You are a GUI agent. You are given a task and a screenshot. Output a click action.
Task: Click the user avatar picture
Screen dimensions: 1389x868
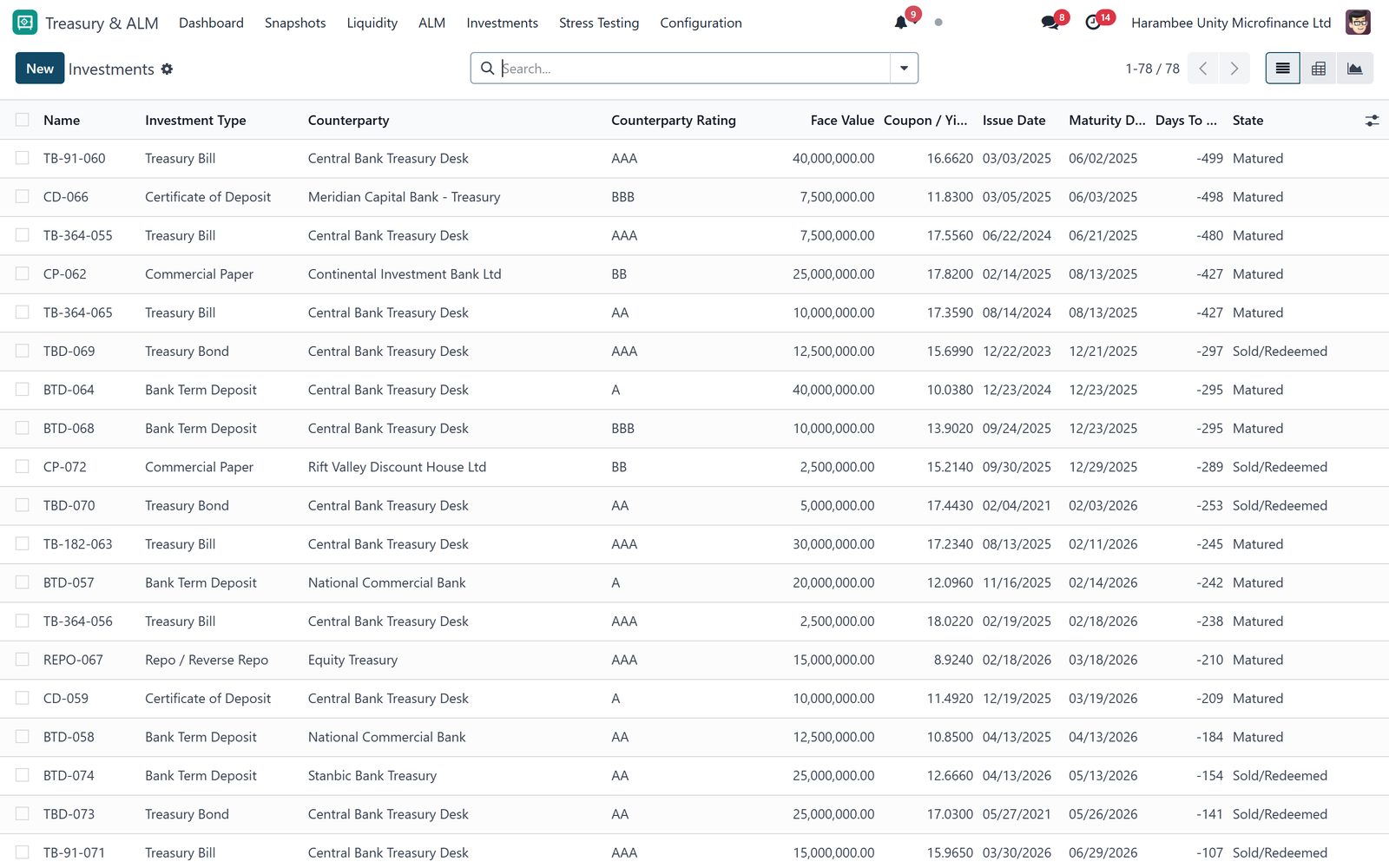point(1358,23)
